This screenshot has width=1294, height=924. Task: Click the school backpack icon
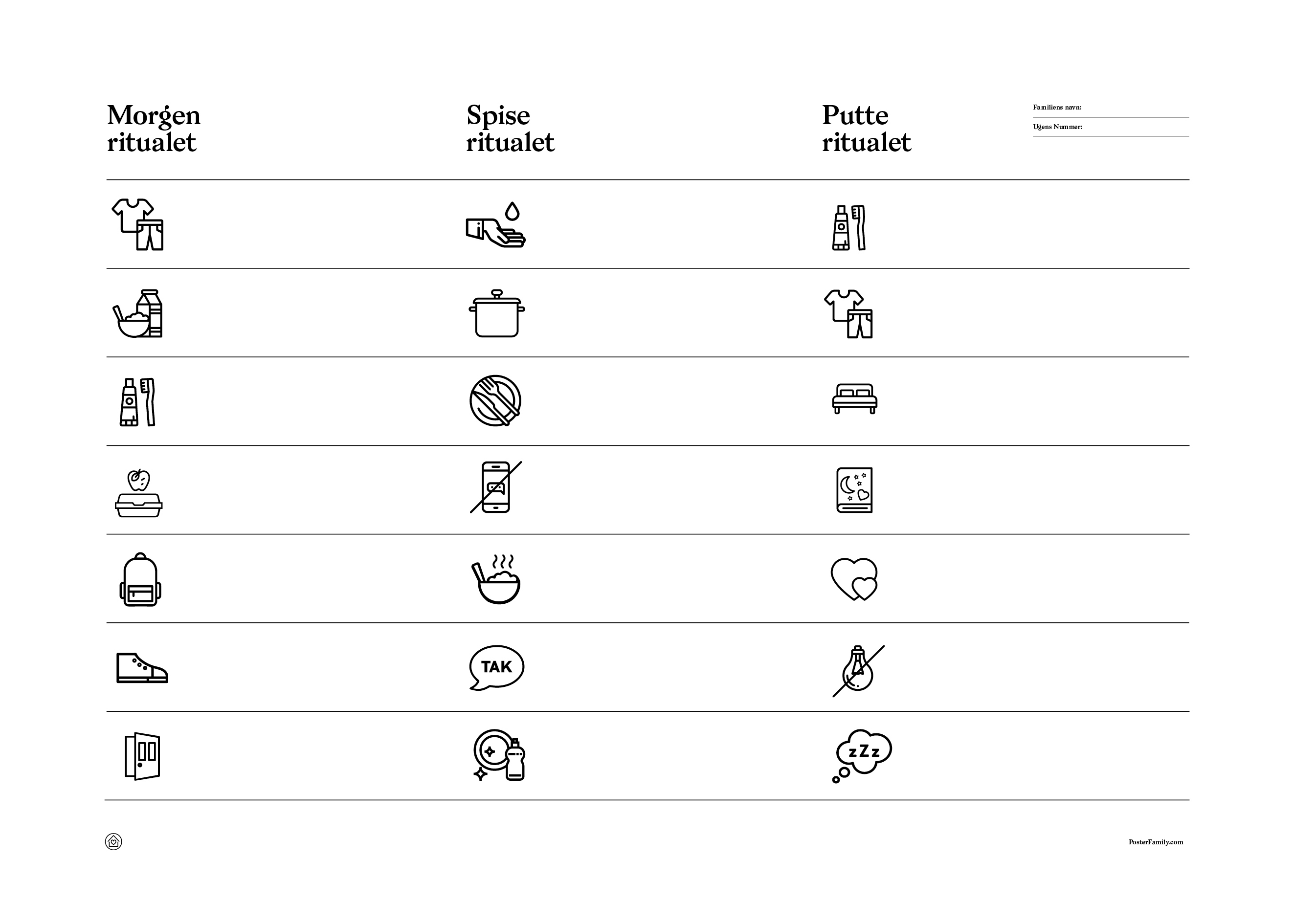(x=140, y=580)
